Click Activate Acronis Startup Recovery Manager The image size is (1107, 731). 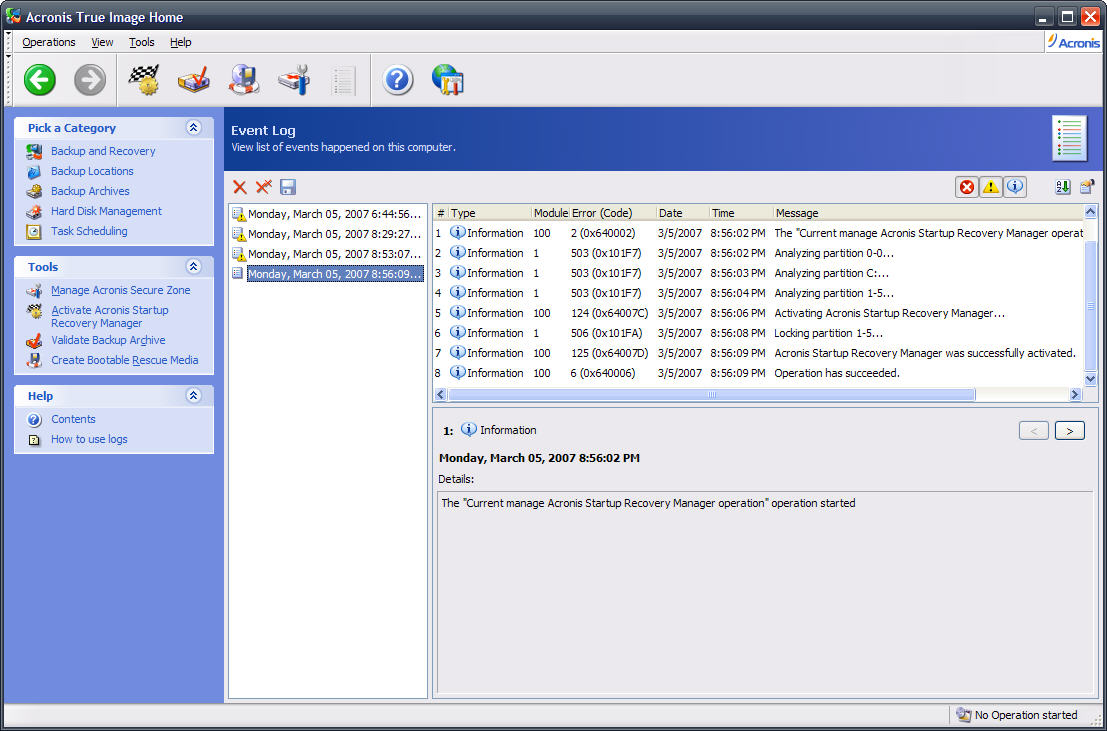pyautogui.click(x=109, y=316)
